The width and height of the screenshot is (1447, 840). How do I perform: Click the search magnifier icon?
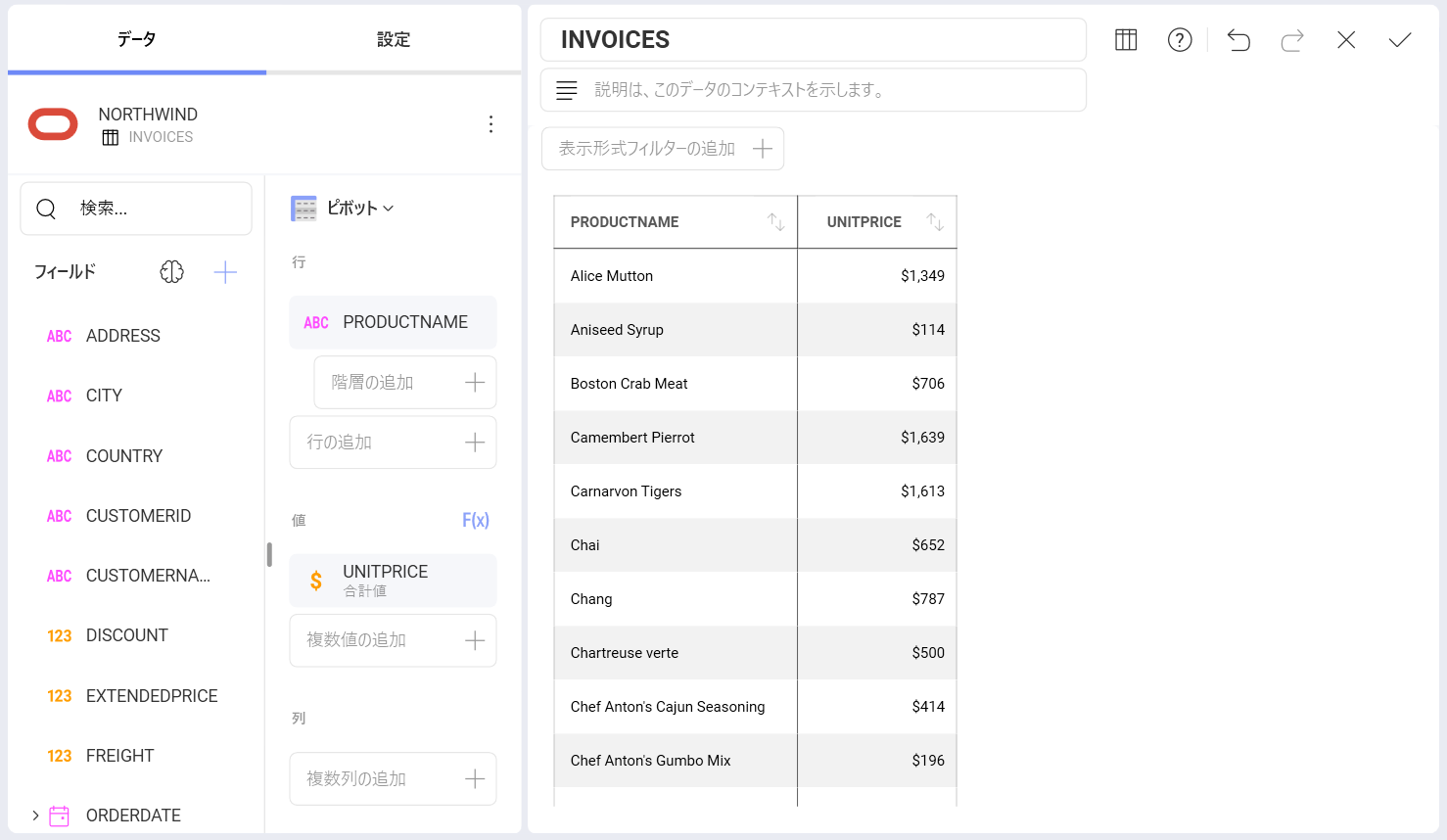tap(46, 209)
